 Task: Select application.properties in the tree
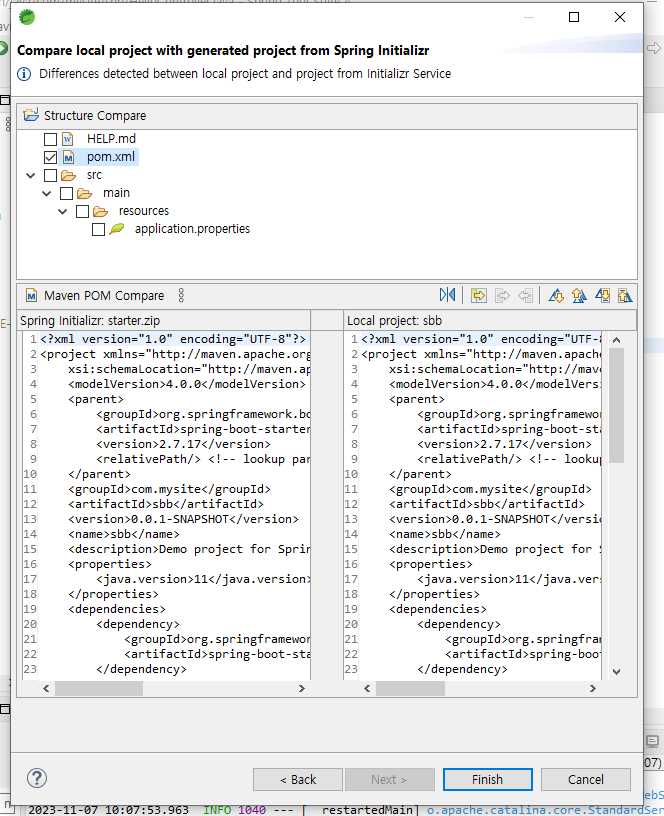coord(192,229)
